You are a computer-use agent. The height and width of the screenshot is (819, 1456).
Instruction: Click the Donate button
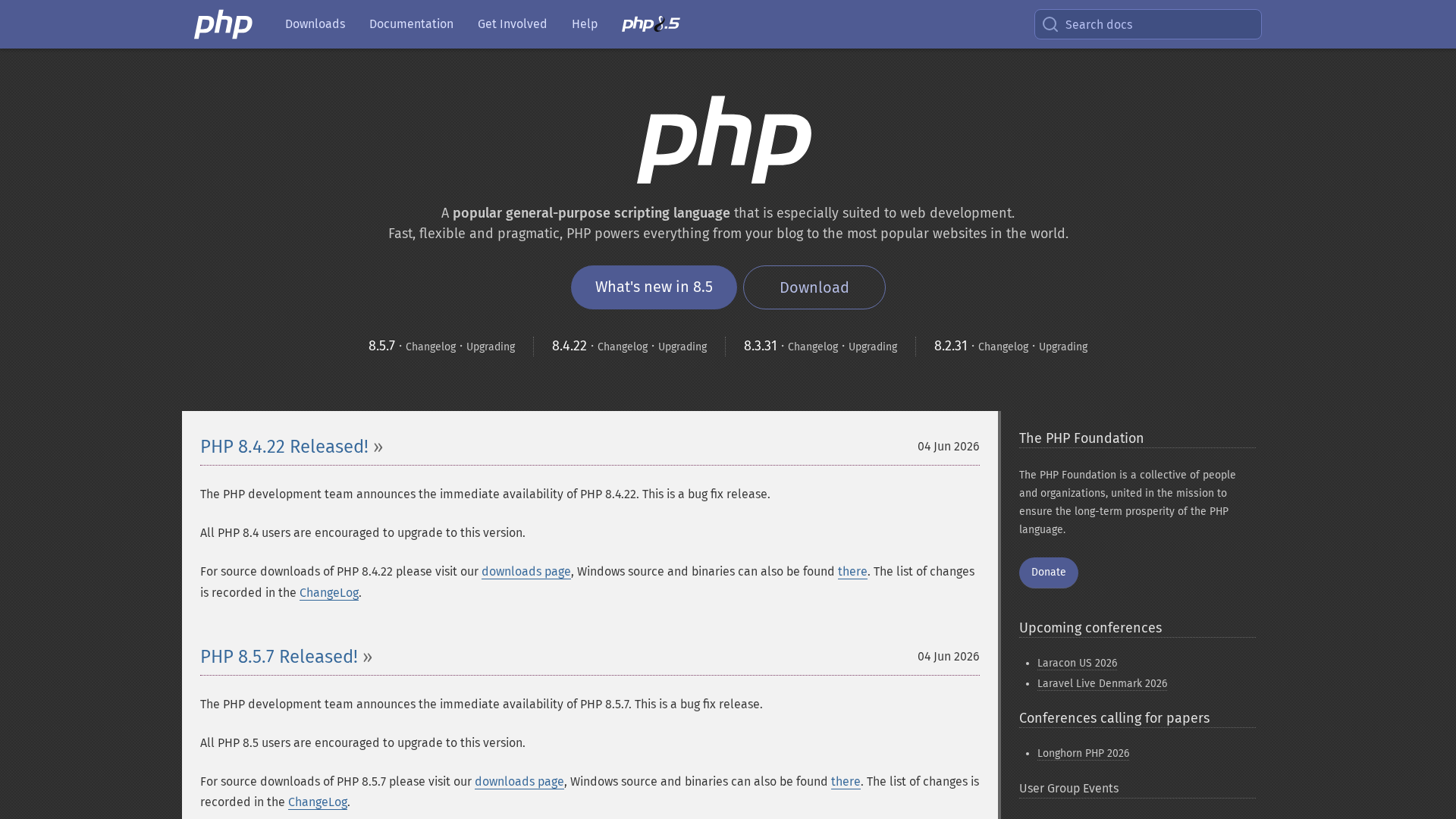coord(1049,573)
